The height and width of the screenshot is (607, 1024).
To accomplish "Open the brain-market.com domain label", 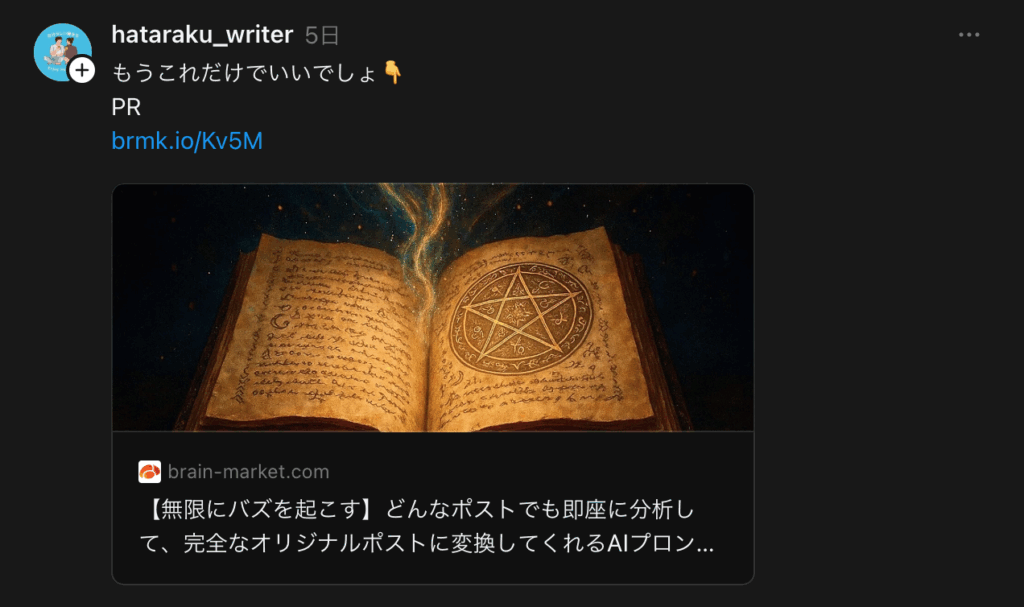I will [x=248, y=472].
